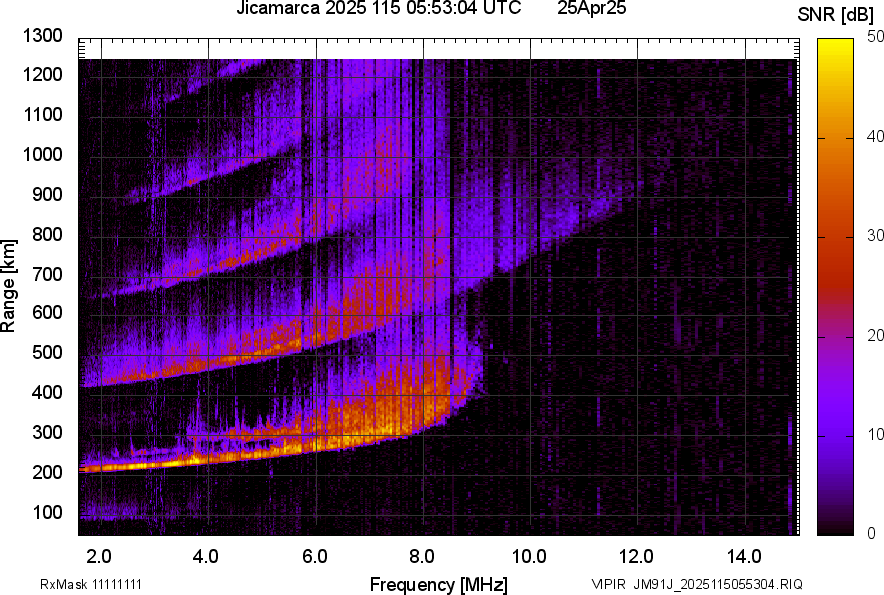Click the 600 range tick label
The image size is (884, 595).
tap(47, 312)
